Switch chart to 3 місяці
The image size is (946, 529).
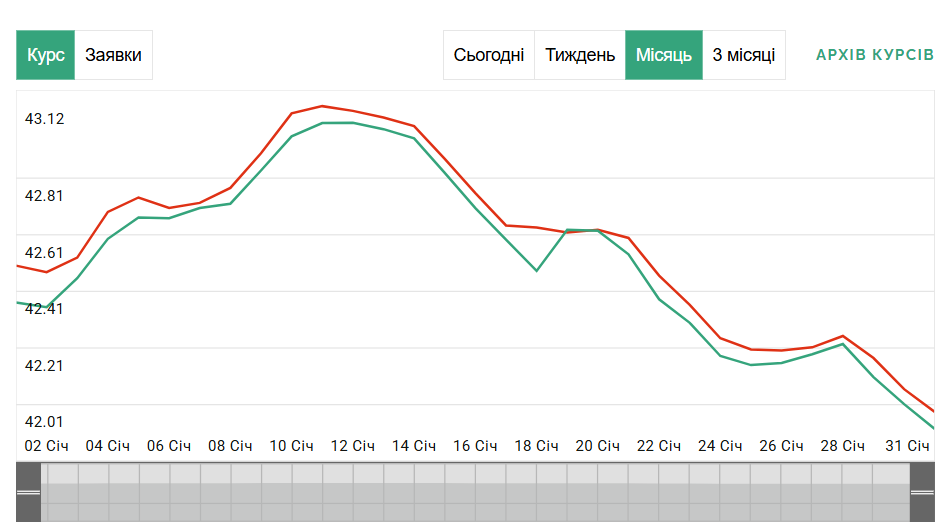point(743,55)
